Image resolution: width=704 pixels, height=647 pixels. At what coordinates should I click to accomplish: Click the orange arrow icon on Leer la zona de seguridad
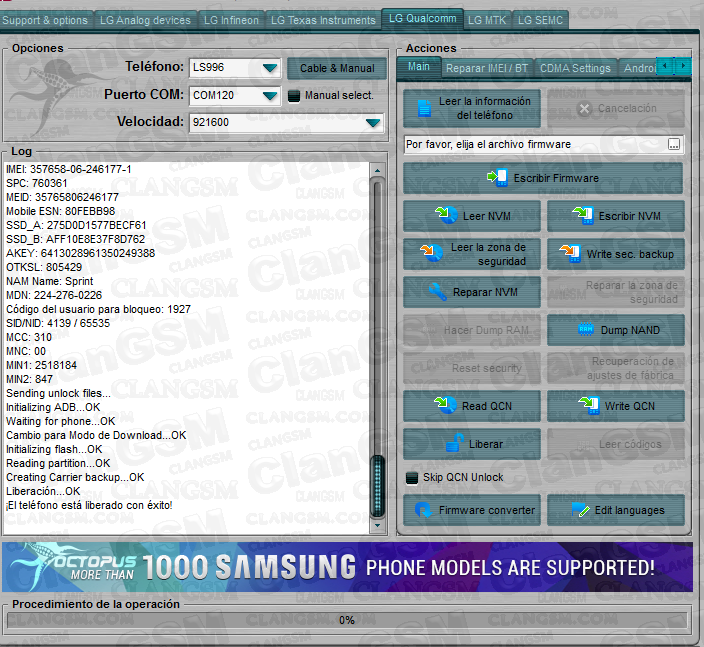point(432,253)
